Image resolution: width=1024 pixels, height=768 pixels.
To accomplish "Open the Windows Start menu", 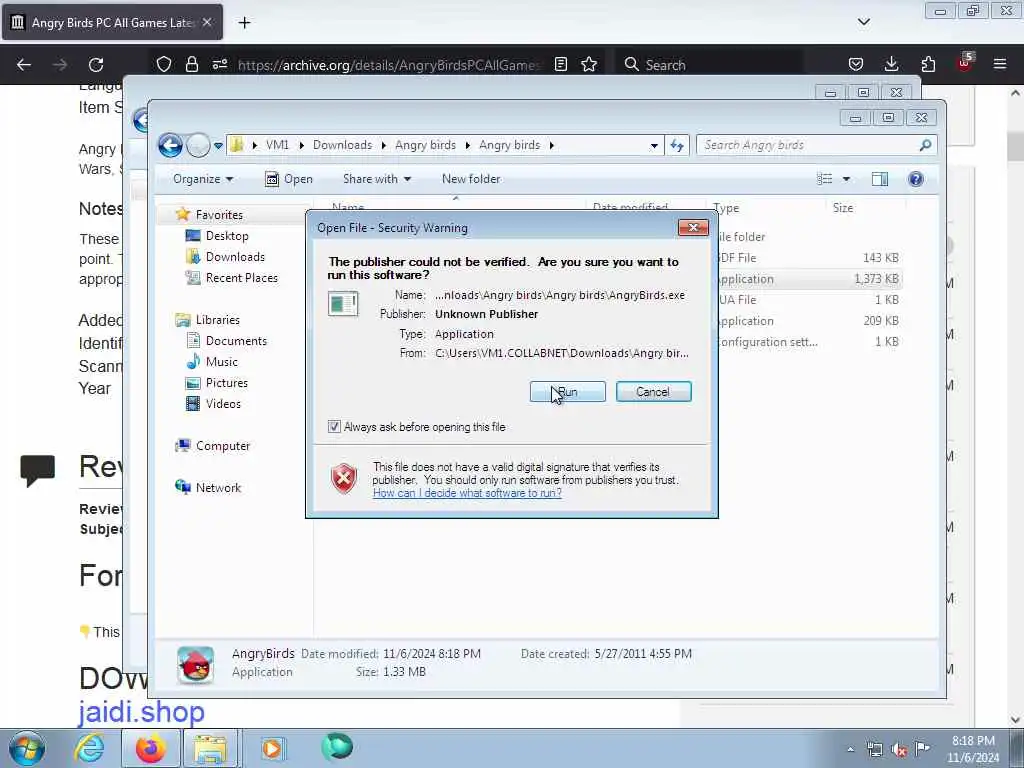I will pyautogui.click(x=27, y=748).
